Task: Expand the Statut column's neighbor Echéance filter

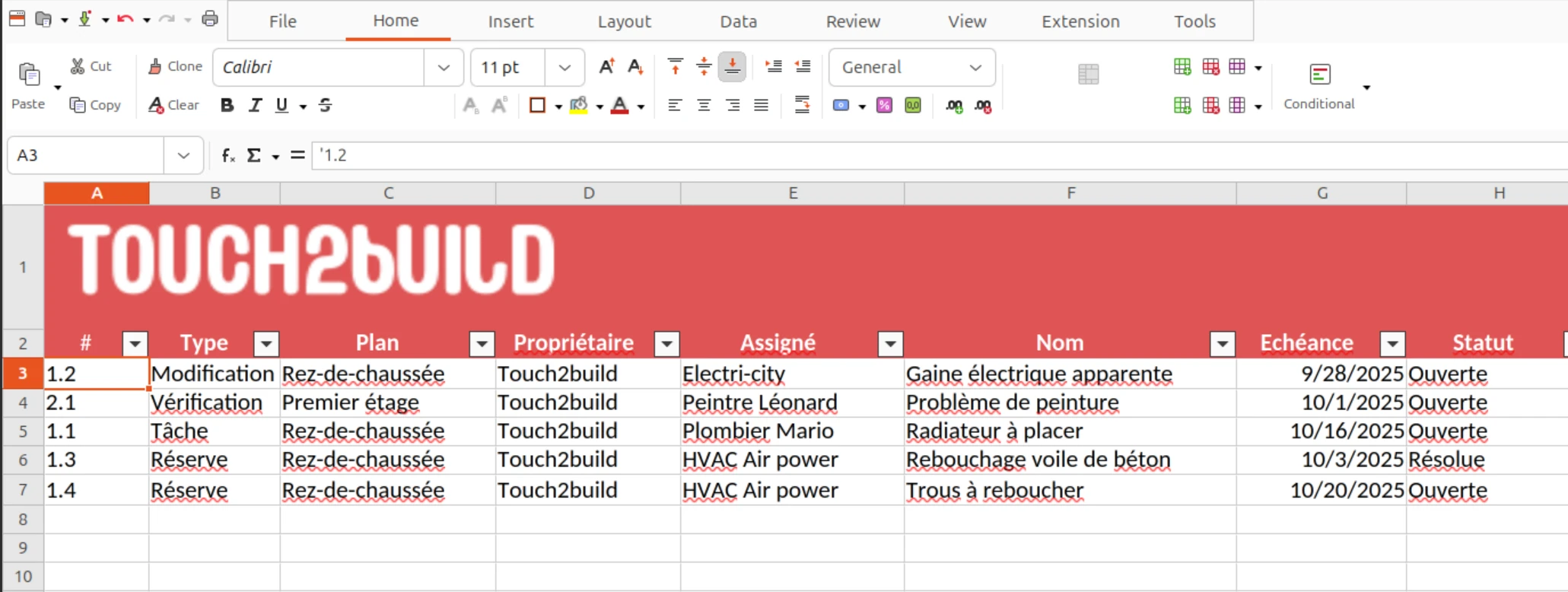Action: [1392, 344]
